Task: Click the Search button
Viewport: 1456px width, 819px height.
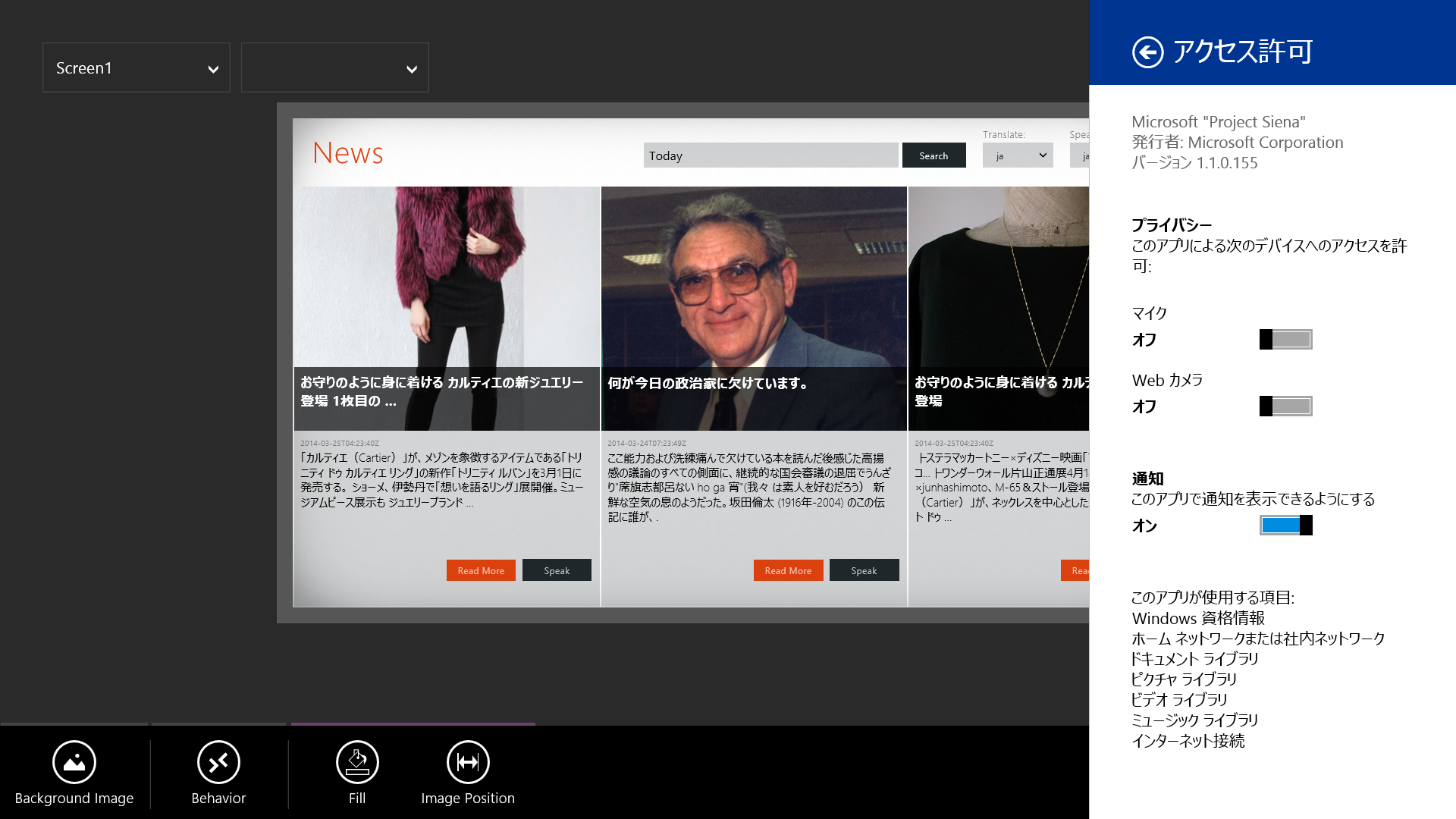Action: pyautogui.click(x=934, y=155)
